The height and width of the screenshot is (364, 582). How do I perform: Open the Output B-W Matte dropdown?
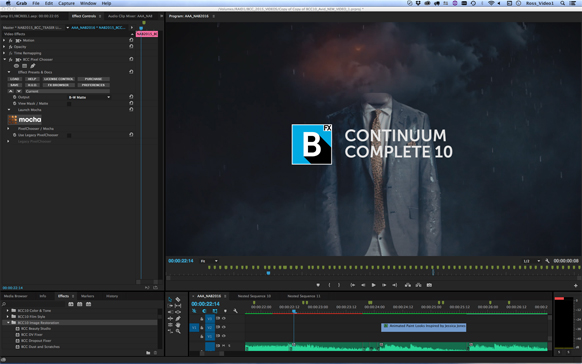click(x=89, y=97)
